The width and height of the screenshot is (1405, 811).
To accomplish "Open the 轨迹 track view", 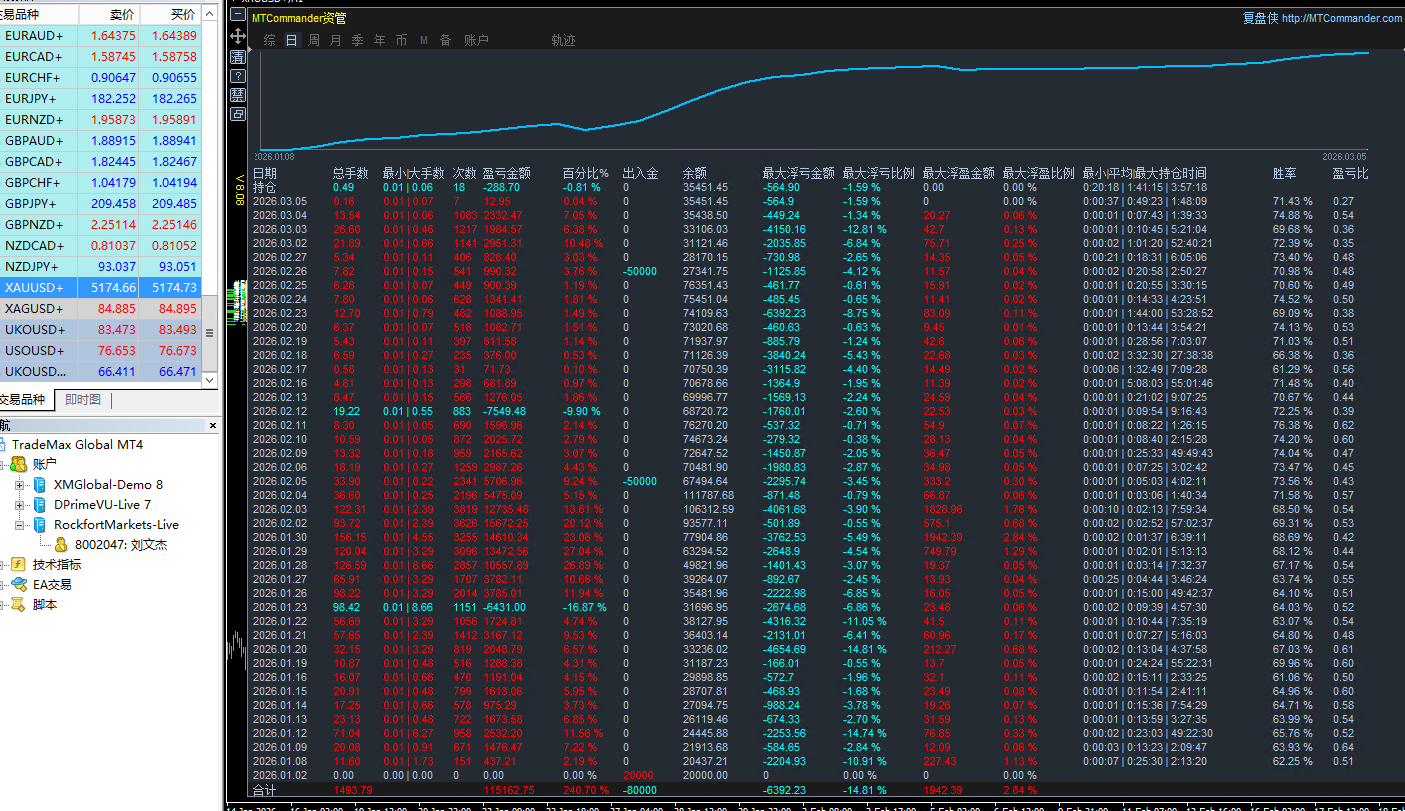I will pos(563,41).
